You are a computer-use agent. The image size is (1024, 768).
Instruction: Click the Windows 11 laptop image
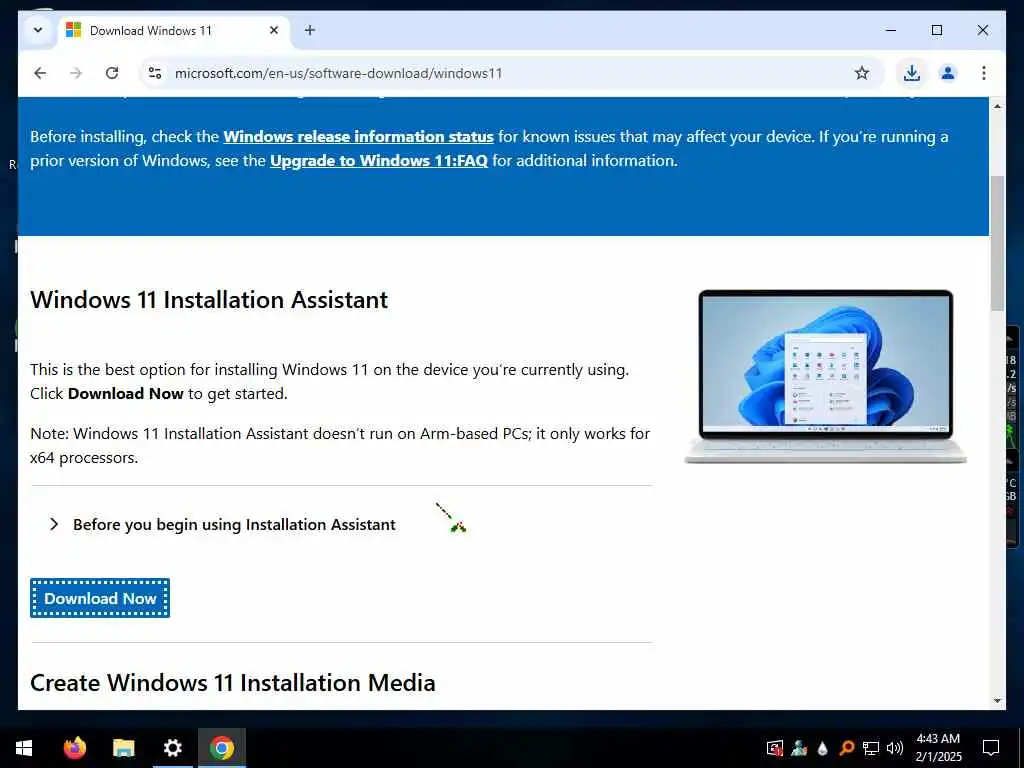[825, 376]
